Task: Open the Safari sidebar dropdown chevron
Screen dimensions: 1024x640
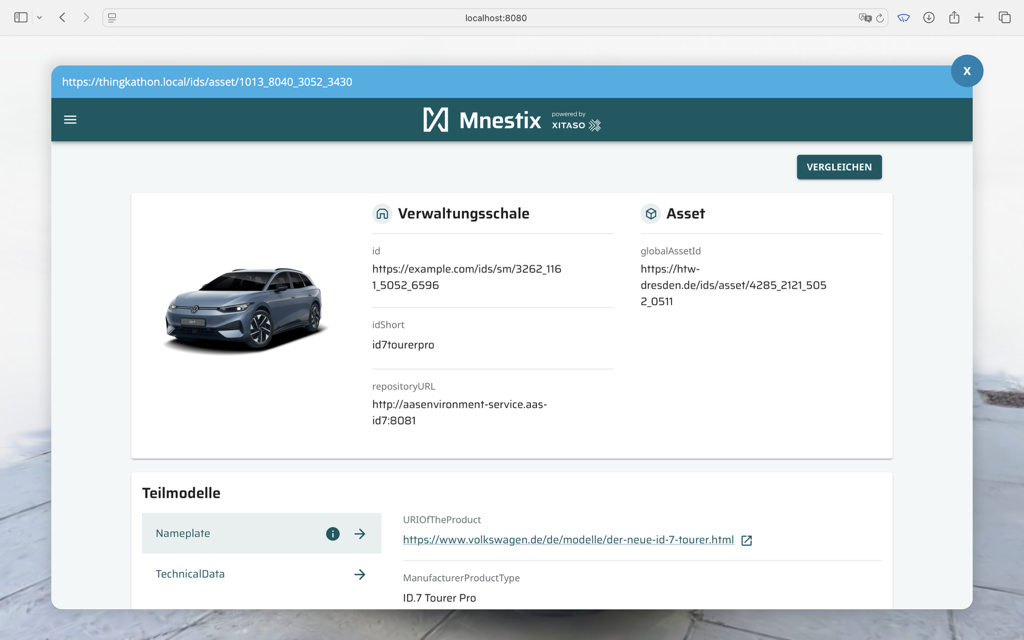Action: click(39, 18)
